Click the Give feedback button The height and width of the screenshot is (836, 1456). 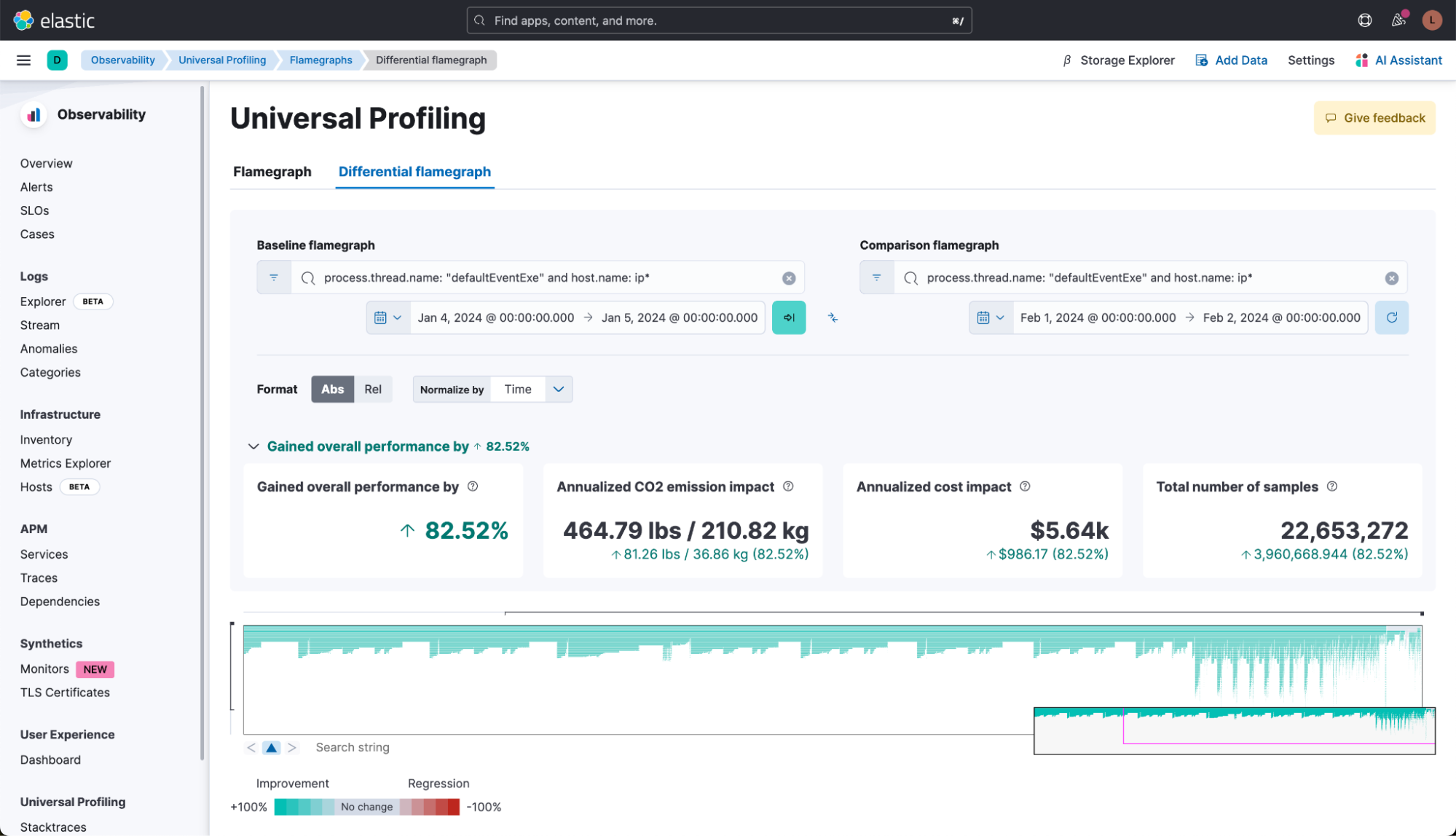pyautogui.click(x=1374, y=118)
